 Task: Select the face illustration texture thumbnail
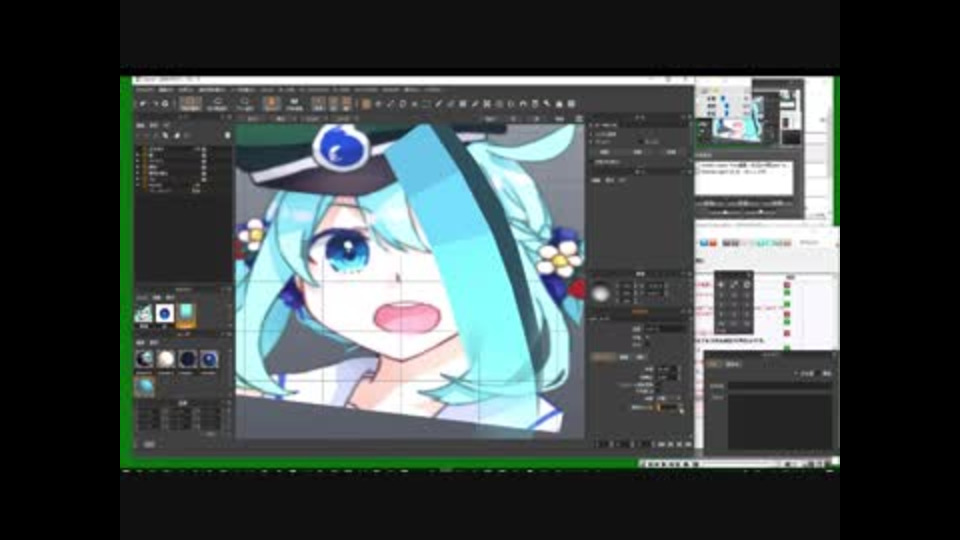coord(143,314)
